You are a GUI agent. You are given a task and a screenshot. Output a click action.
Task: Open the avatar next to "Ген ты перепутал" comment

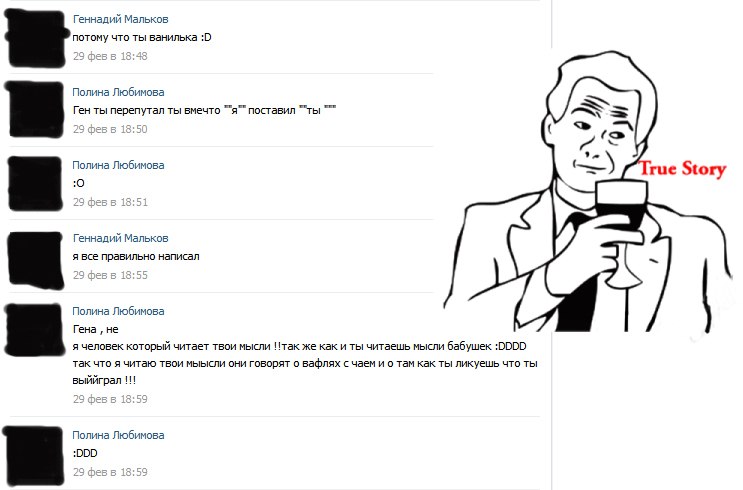pyautogui.click(x=34, y=111)
